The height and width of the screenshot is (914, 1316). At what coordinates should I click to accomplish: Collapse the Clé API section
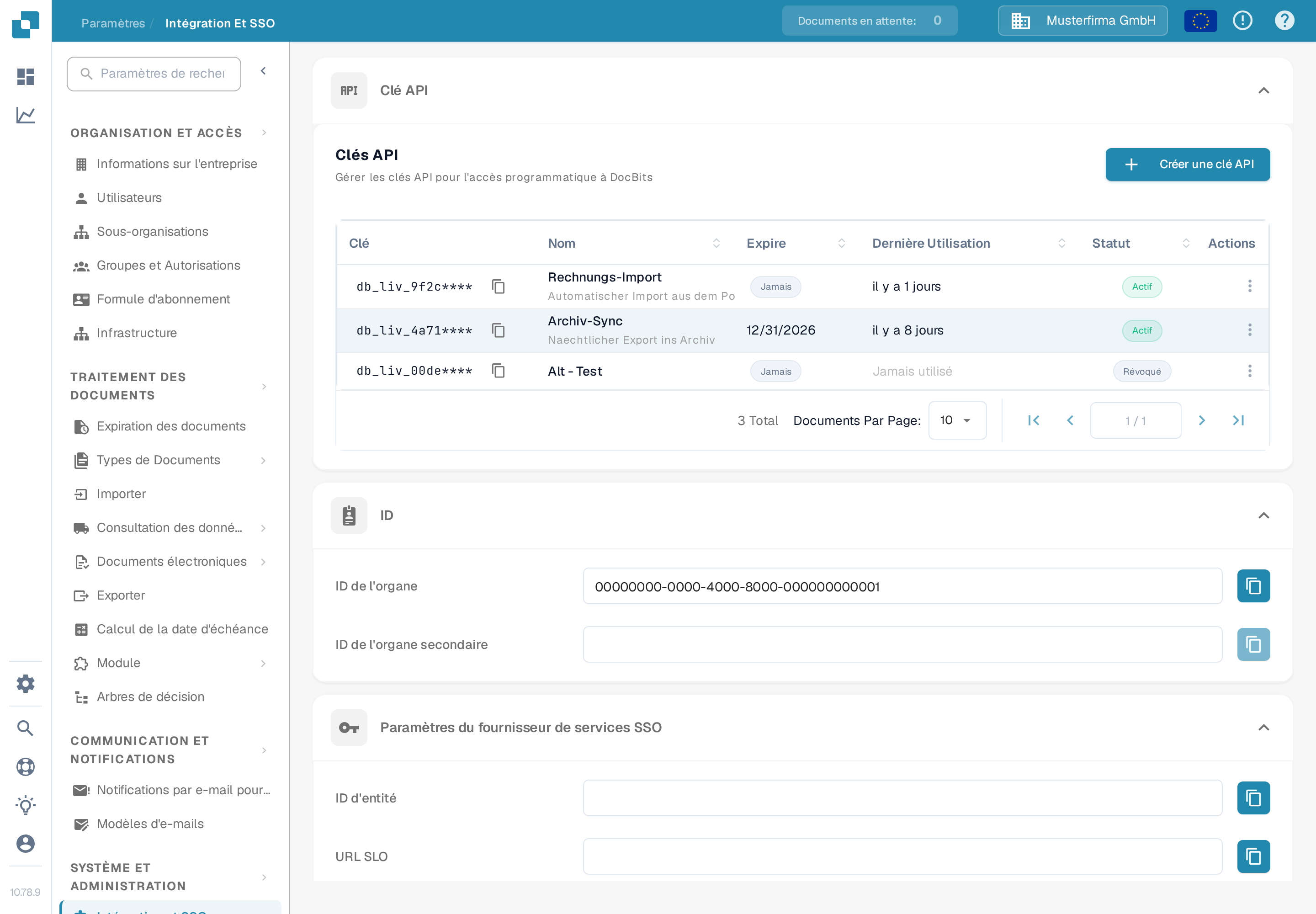pyautogui.click(x=1263, y=90)
